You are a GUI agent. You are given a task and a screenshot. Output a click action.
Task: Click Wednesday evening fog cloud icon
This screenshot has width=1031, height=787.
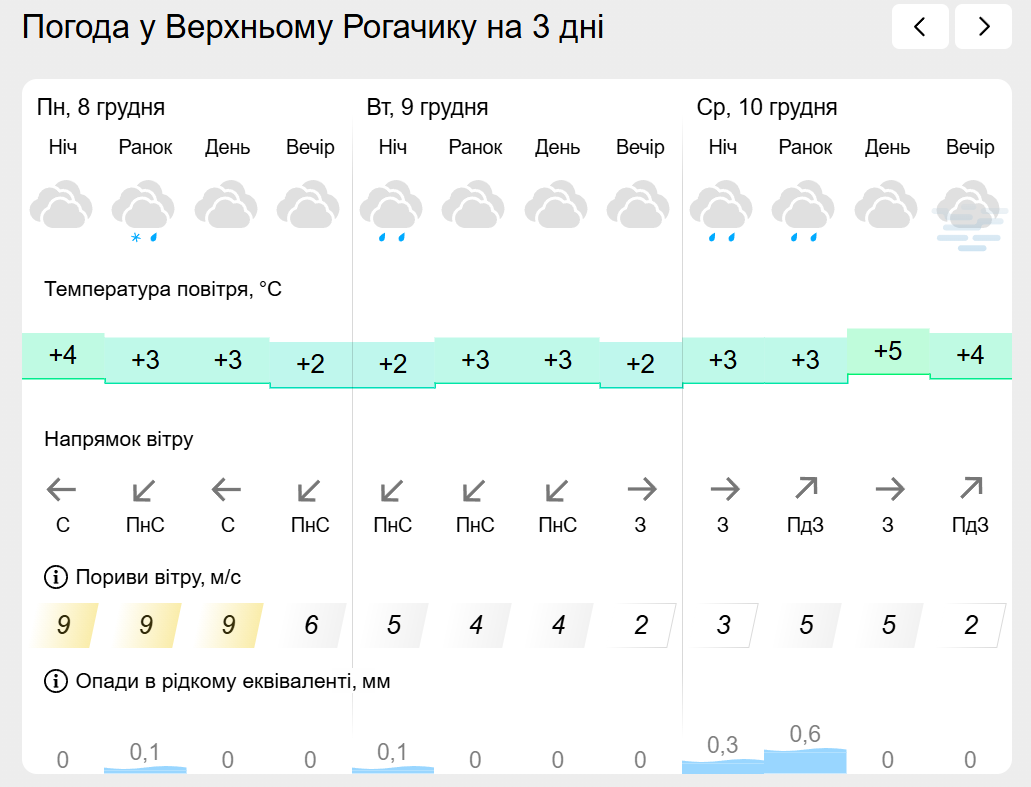tap(969, 212)
